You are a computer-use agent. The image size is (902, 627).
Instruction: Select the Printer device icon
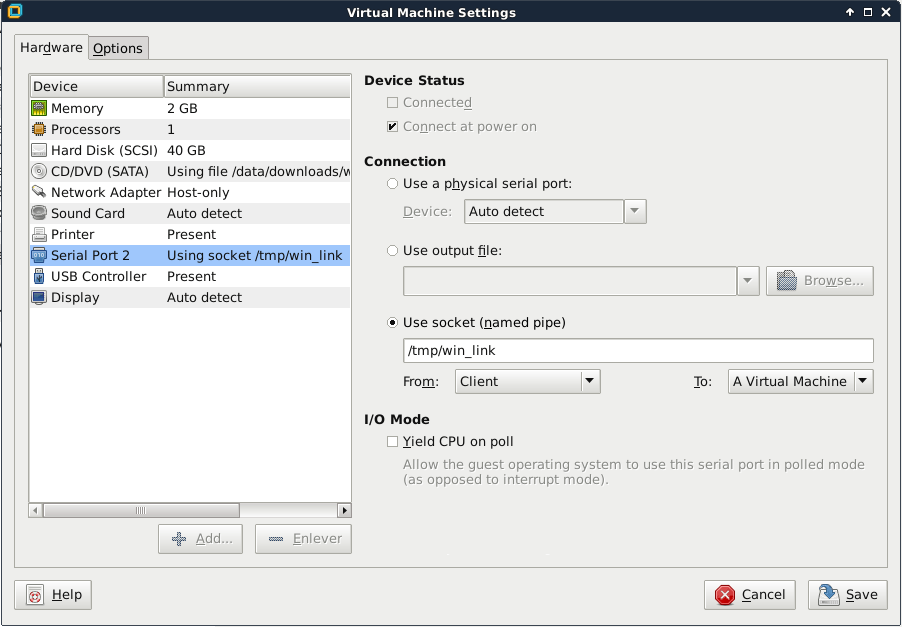(39, 234)
